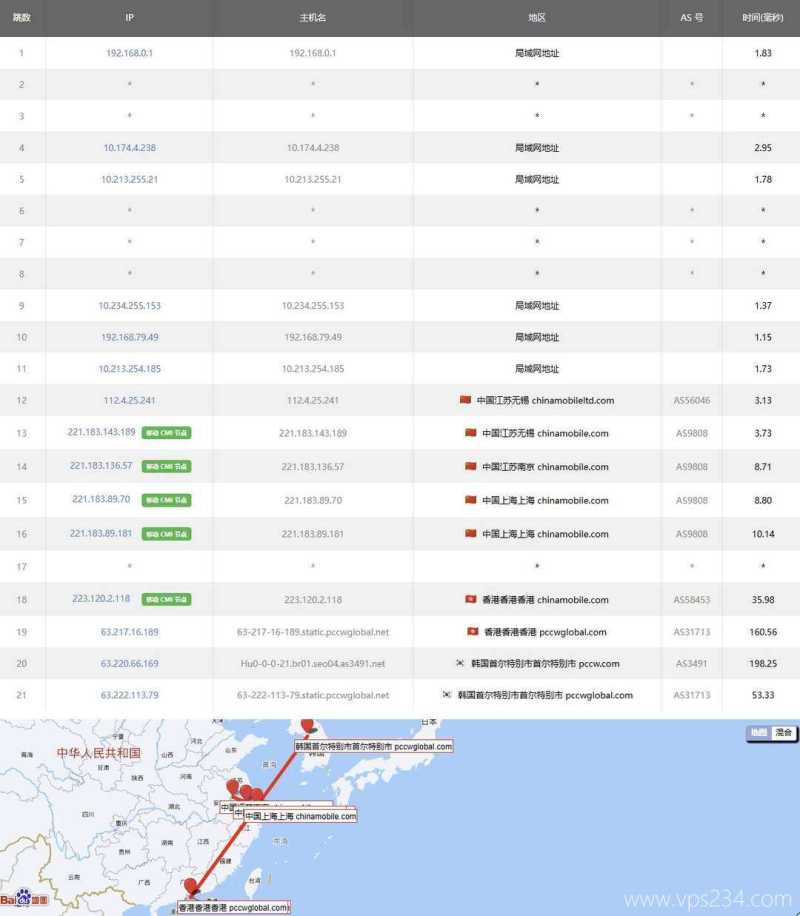Click the AS 号 column header
This screenshot has width=800, height=916.
(691, 18)
